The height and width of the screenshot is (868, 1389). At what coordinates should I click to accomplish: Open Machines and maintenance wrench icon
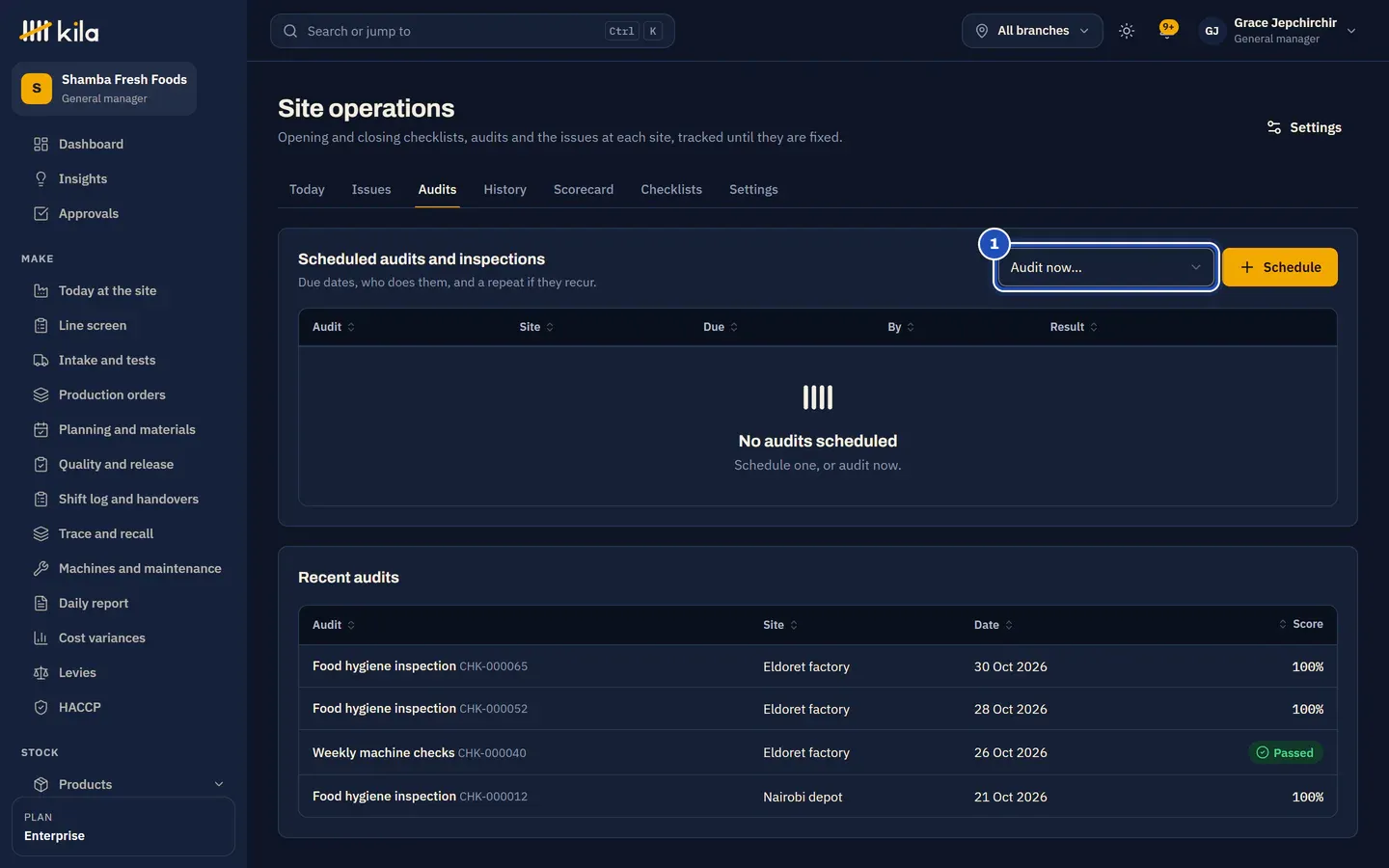[41, 569]
